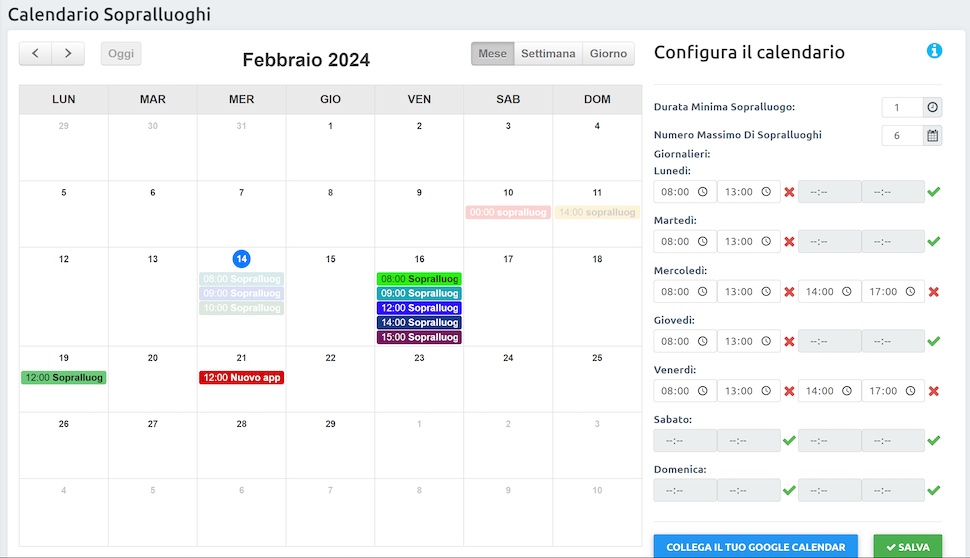The image size is (970, 558).
Task: Click the Martedì 13:00 end time field
Action: (x=749, y=241)
